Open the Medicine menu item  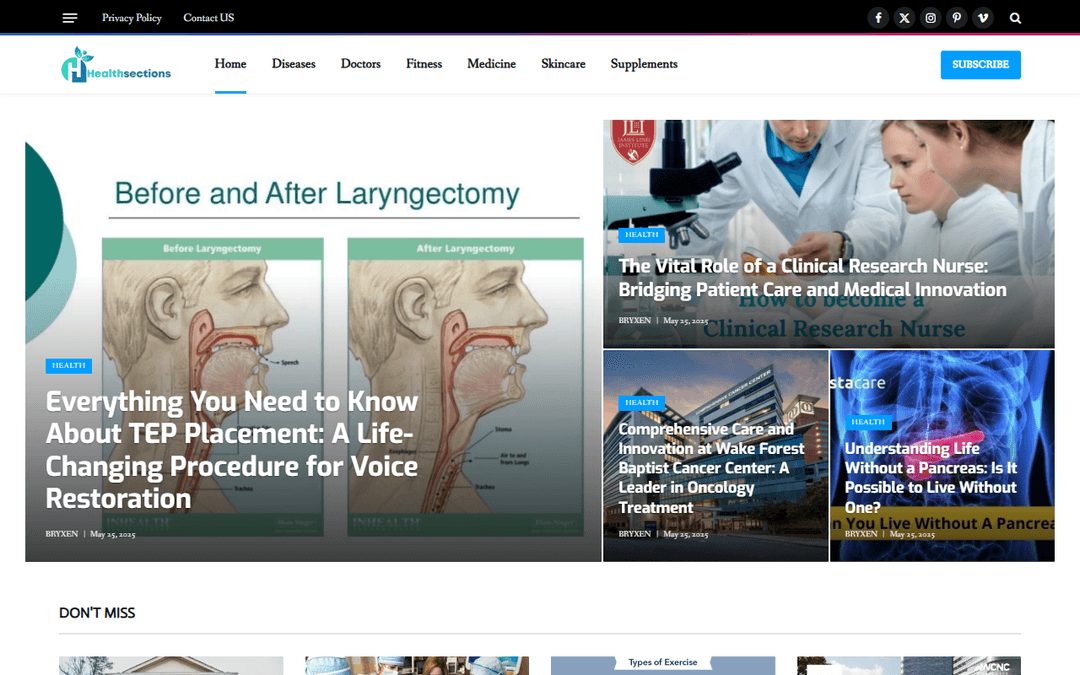(x=491, y=64)
